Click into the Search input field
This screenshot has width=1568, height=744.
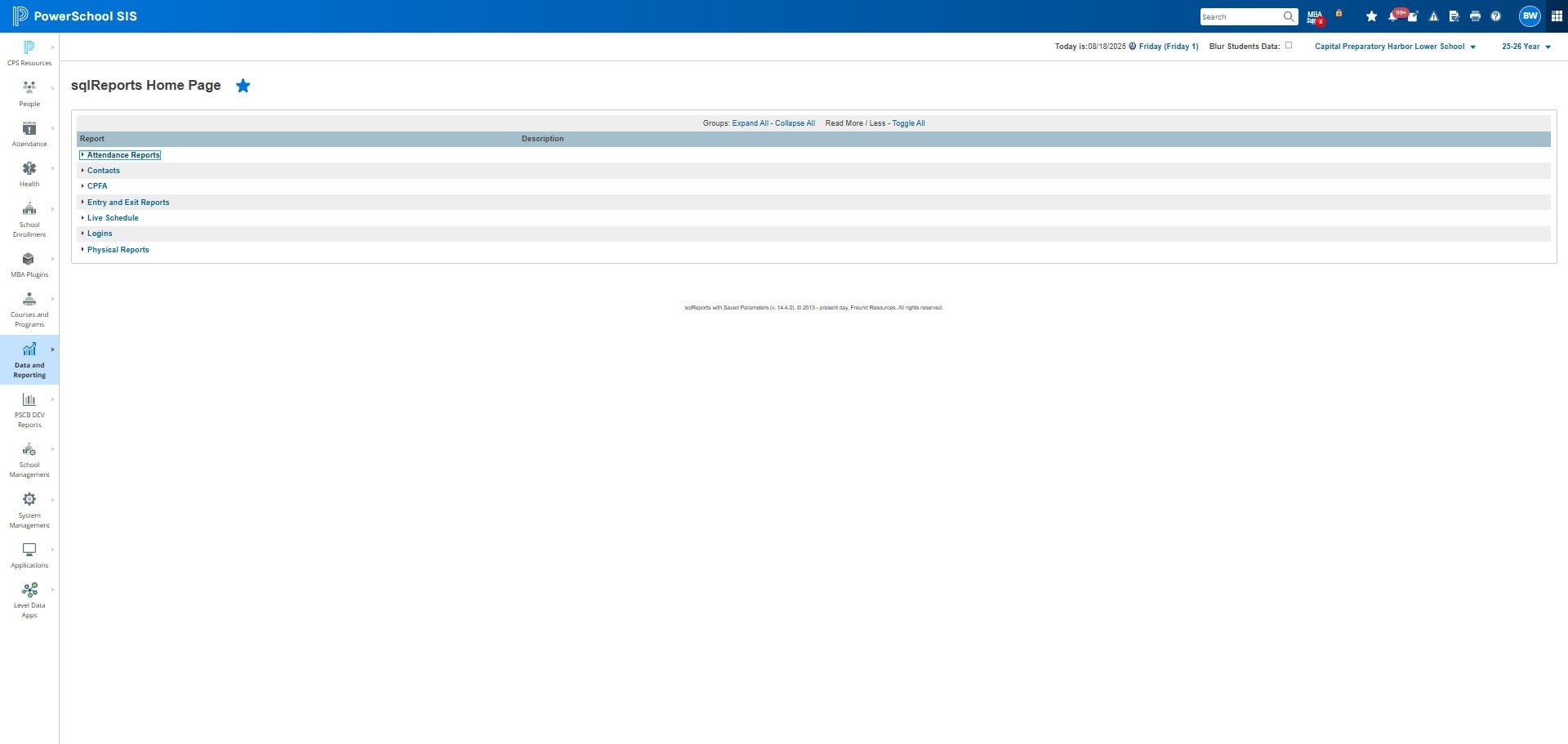[x=1241, y=16]
